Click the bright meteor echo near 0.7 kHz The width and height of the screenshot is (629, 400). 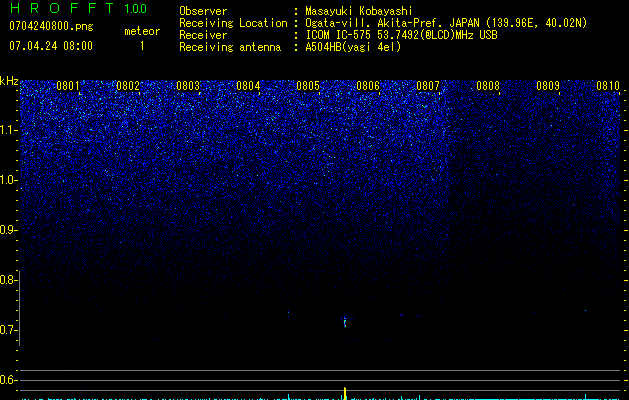(x=345, y=321)
